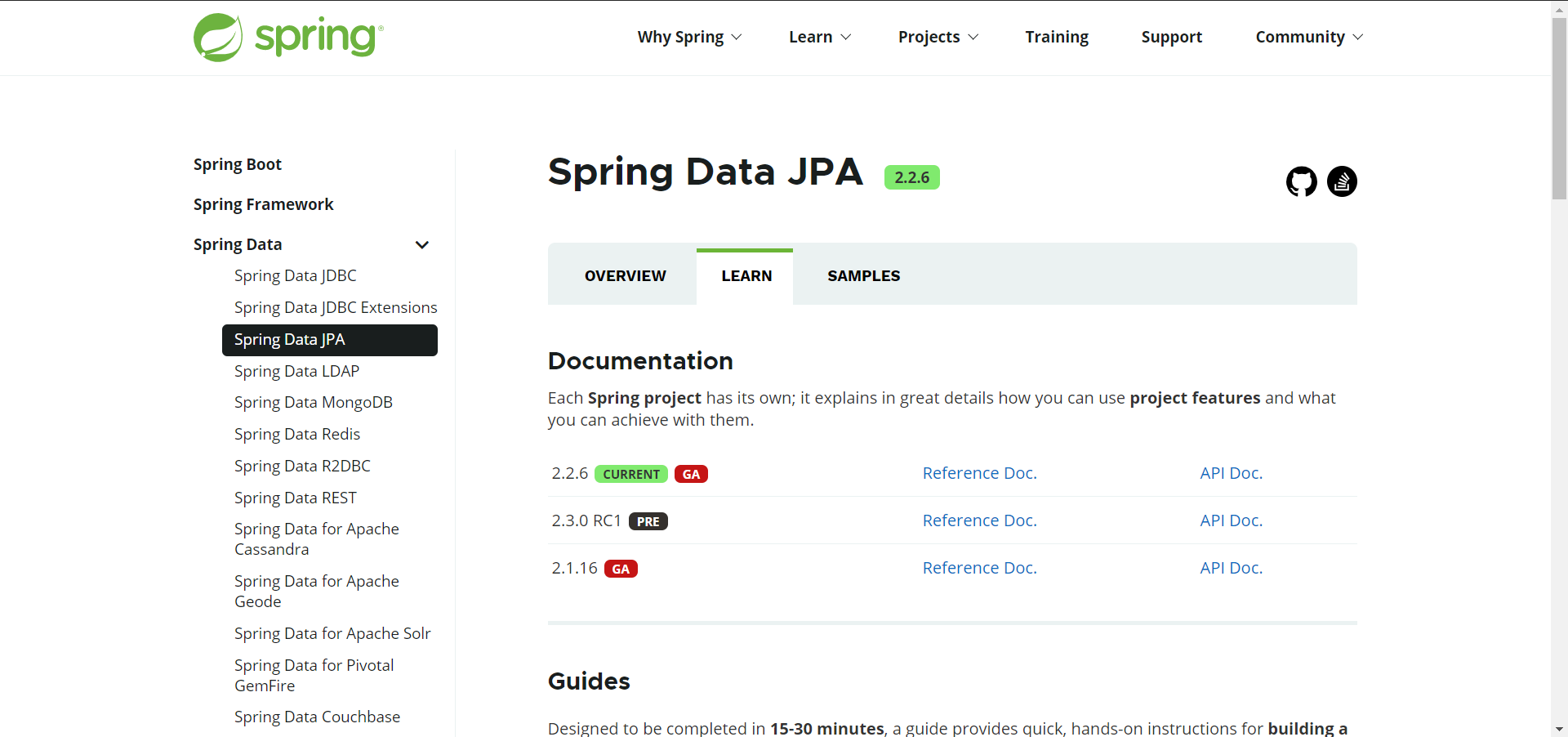The height and width of the screenshot is (737, 1568).
Task: Expand the Community navigation menu
Action: 1309,37
